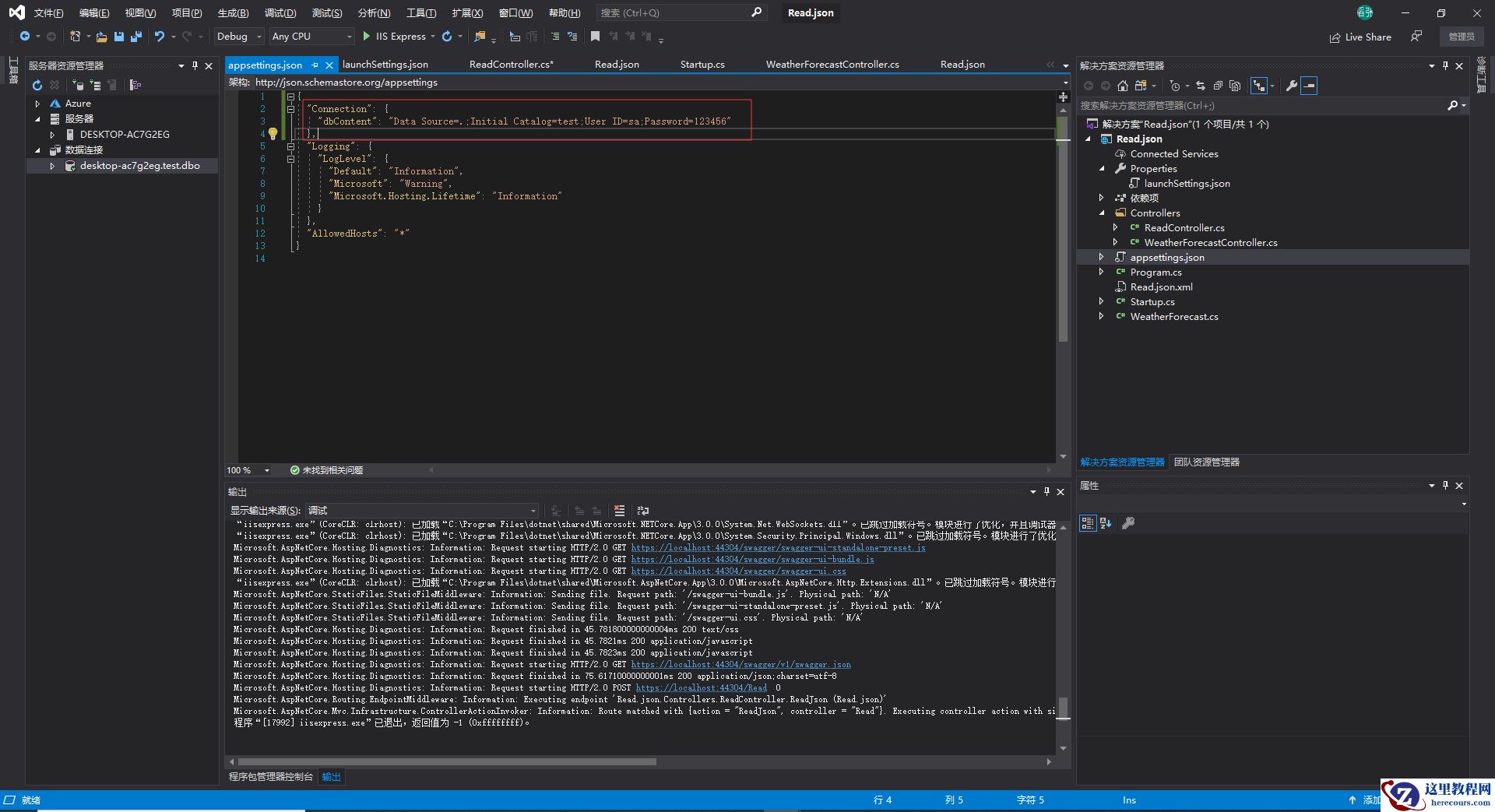Toggle word wrap in Output panel

[642, 511]
